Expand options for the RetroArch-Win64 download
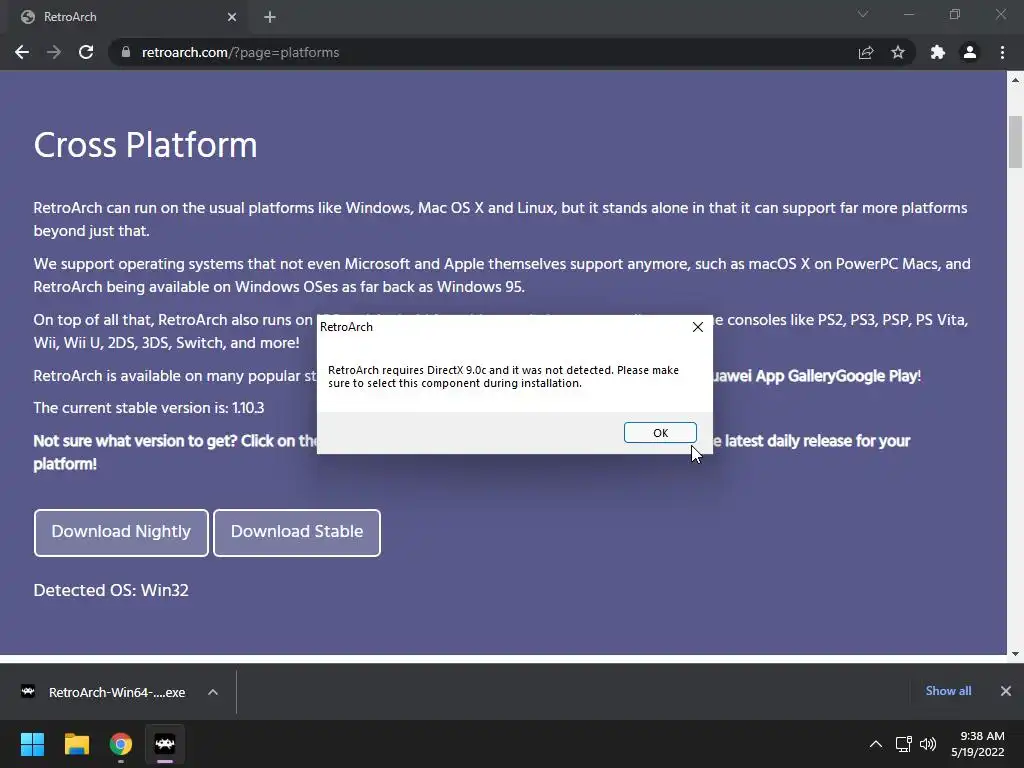The height and width of the screenshot is (768, 1024). point(213,692)
